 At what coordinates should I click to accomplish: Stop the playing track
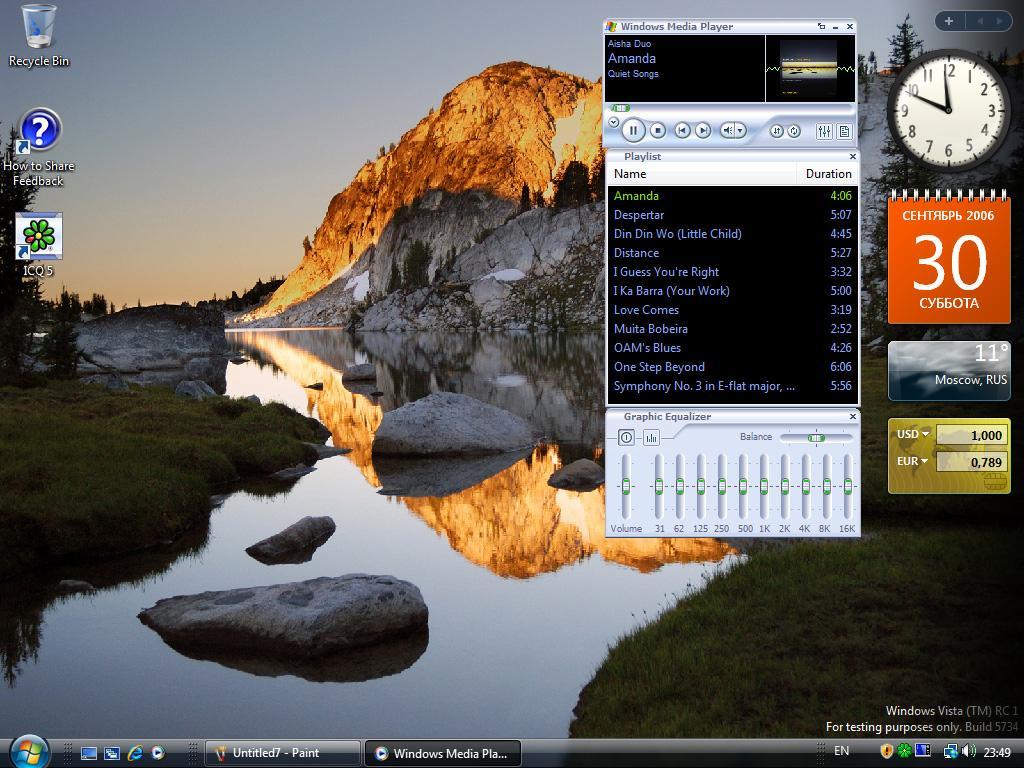tap(658, 131)
